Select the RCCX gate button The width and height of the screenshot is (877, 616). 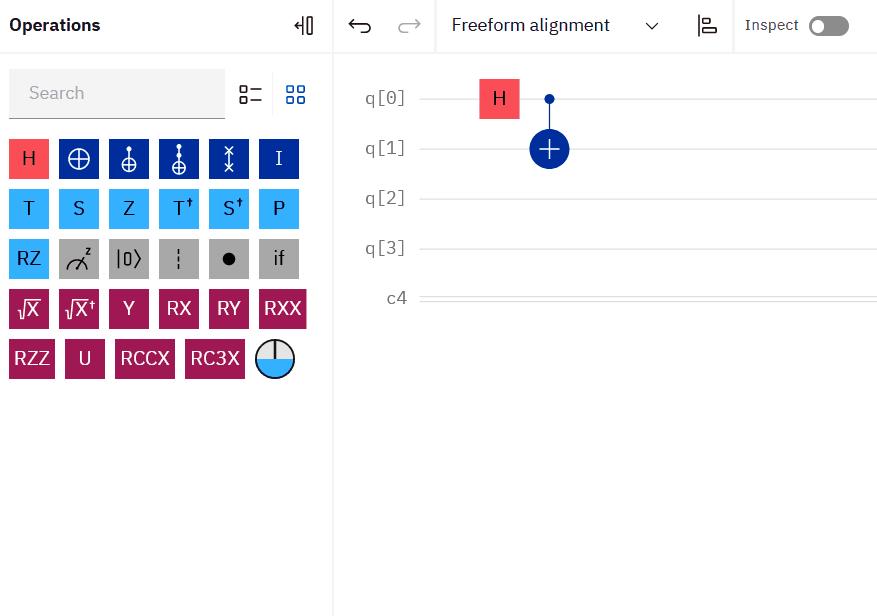[145, 359]
